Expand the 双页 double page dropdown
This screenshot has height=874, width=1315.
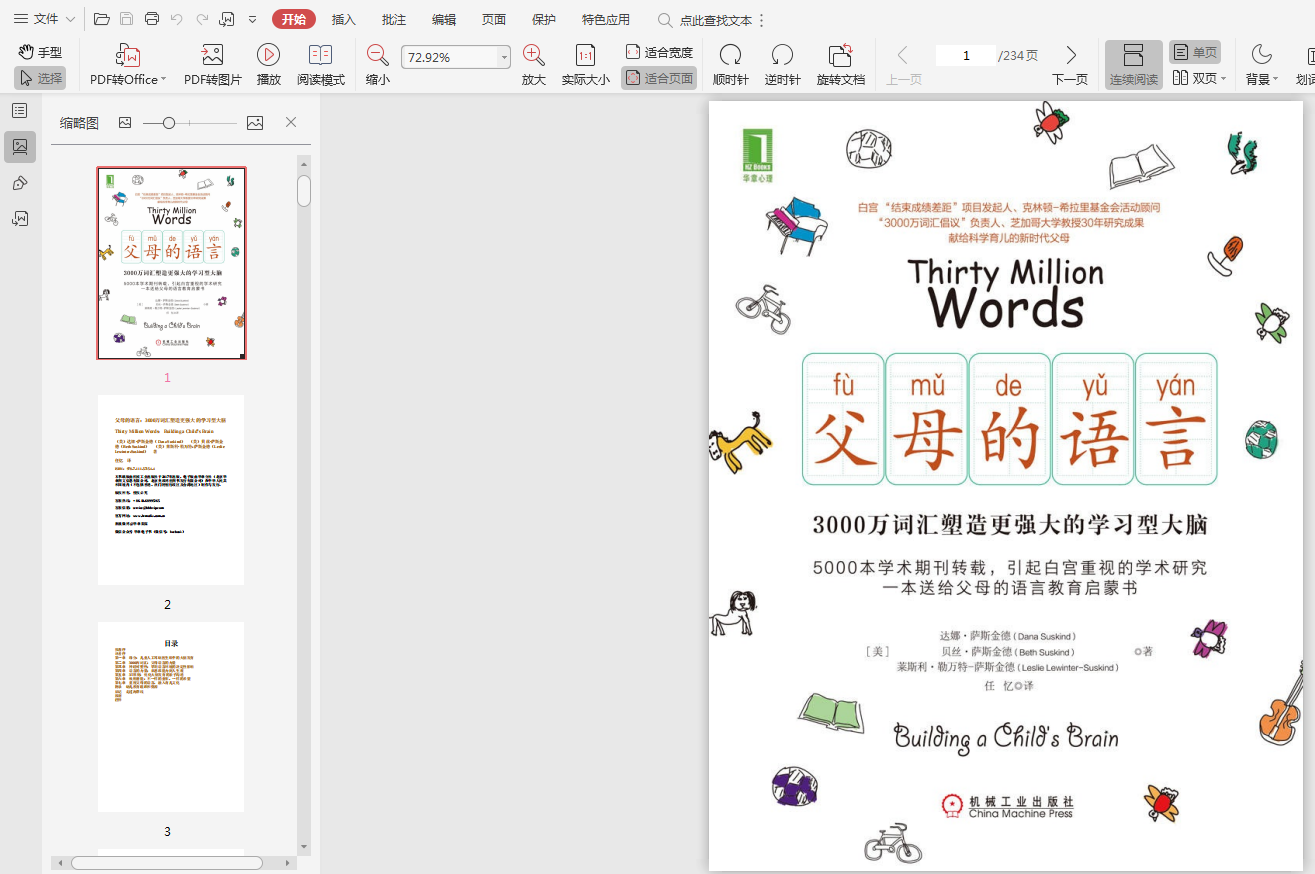(x=1223, y=78)
